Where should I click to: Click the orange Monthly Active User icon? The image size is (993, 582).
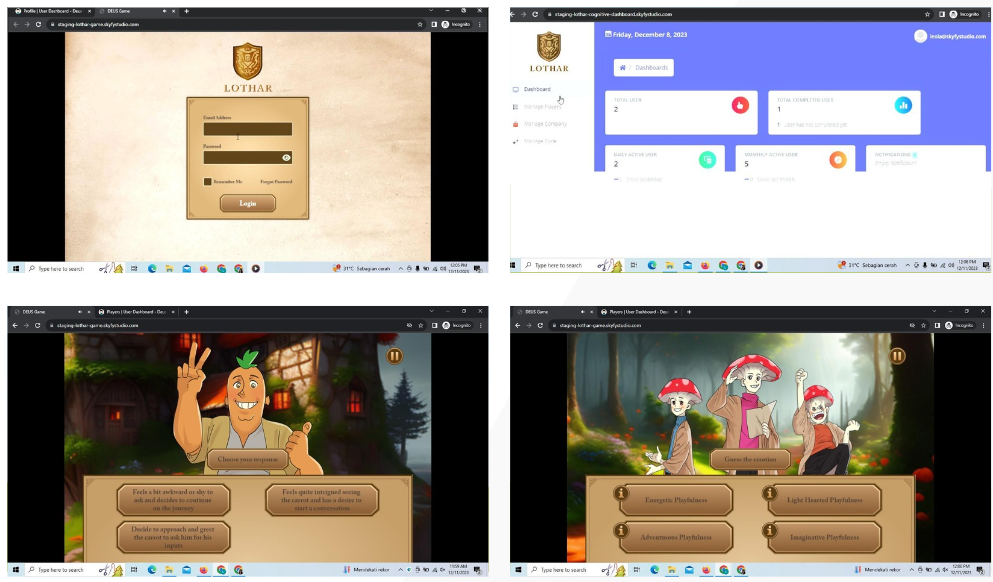[x=838, y=160]
